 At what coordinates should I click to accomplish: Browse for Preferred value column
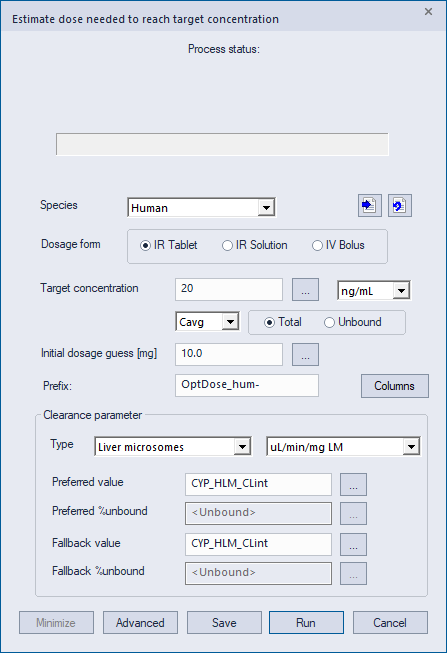pos(353,484)
